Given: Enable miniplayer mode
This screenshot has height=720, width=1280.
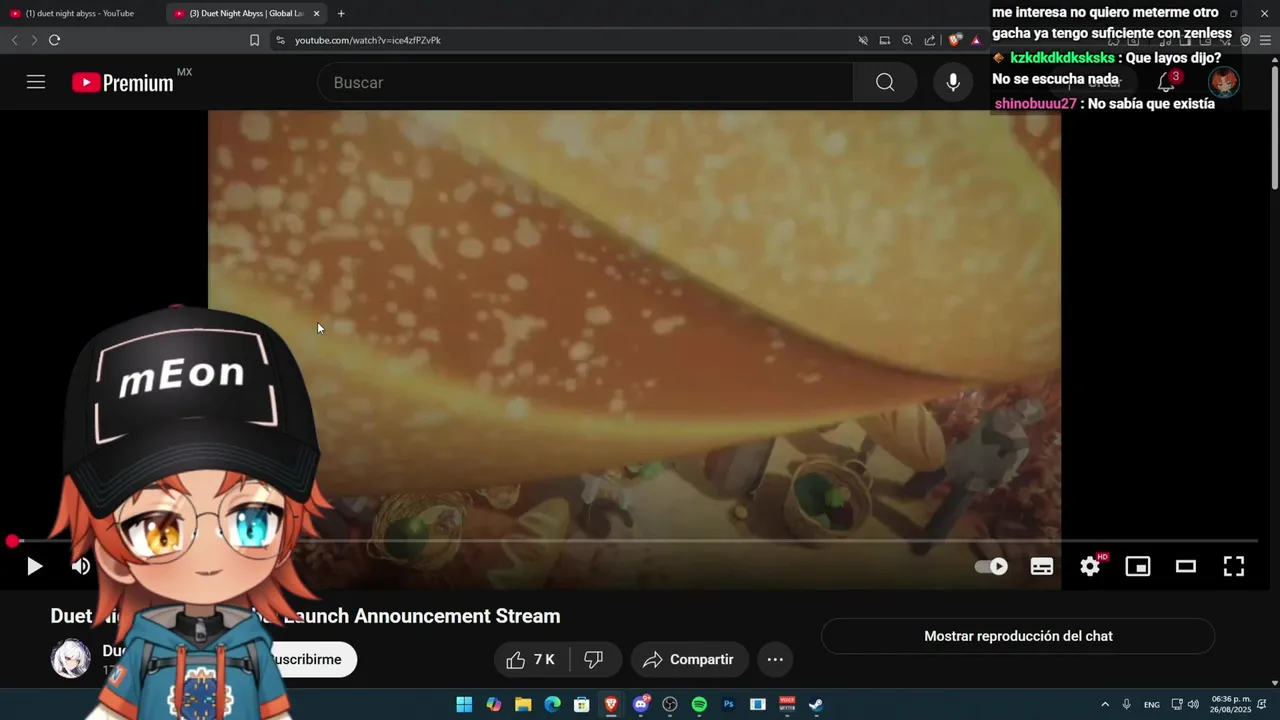Looking at the screenshot, I should coord(1138,566).
